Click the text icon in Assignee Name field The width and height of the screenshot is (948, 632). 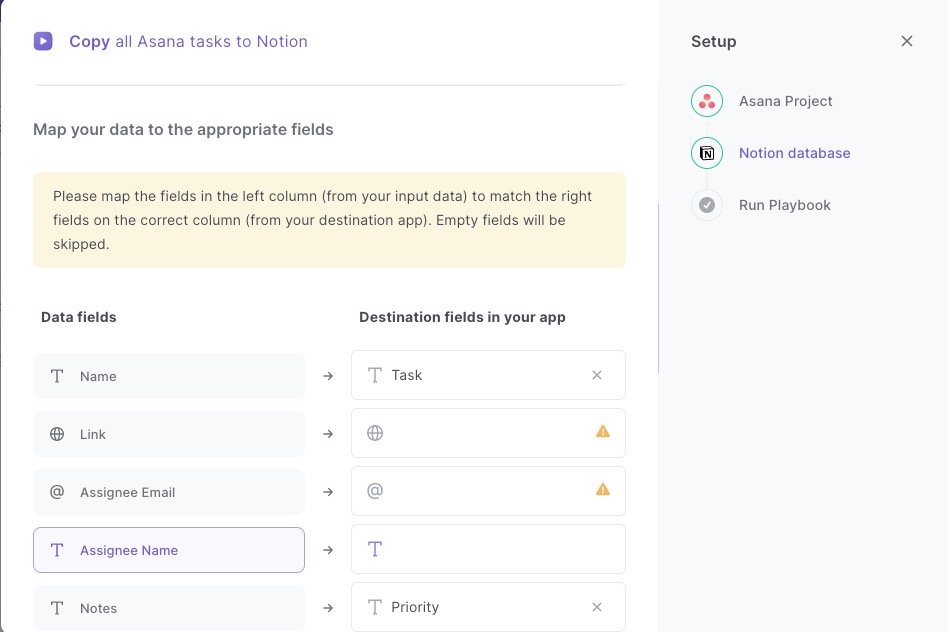57,550
